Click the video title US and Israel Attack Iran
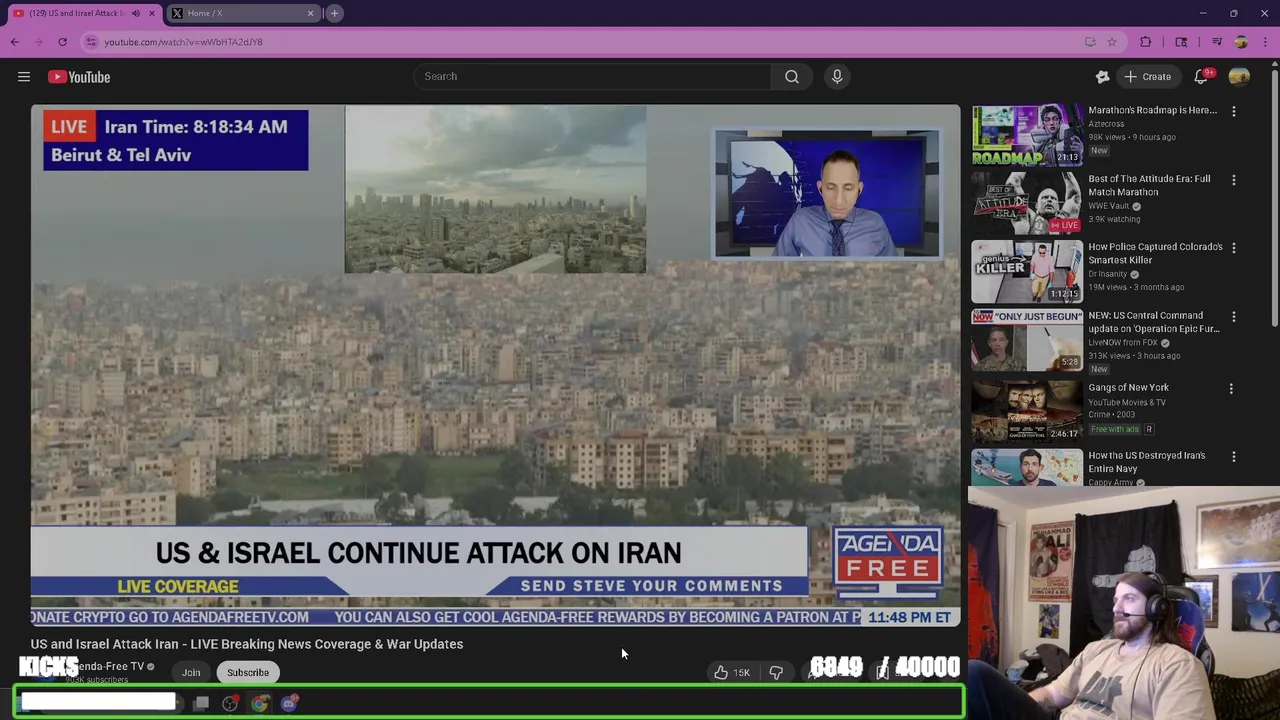The height and width of the screenshot is (720, 1280). tap(247, 644)
